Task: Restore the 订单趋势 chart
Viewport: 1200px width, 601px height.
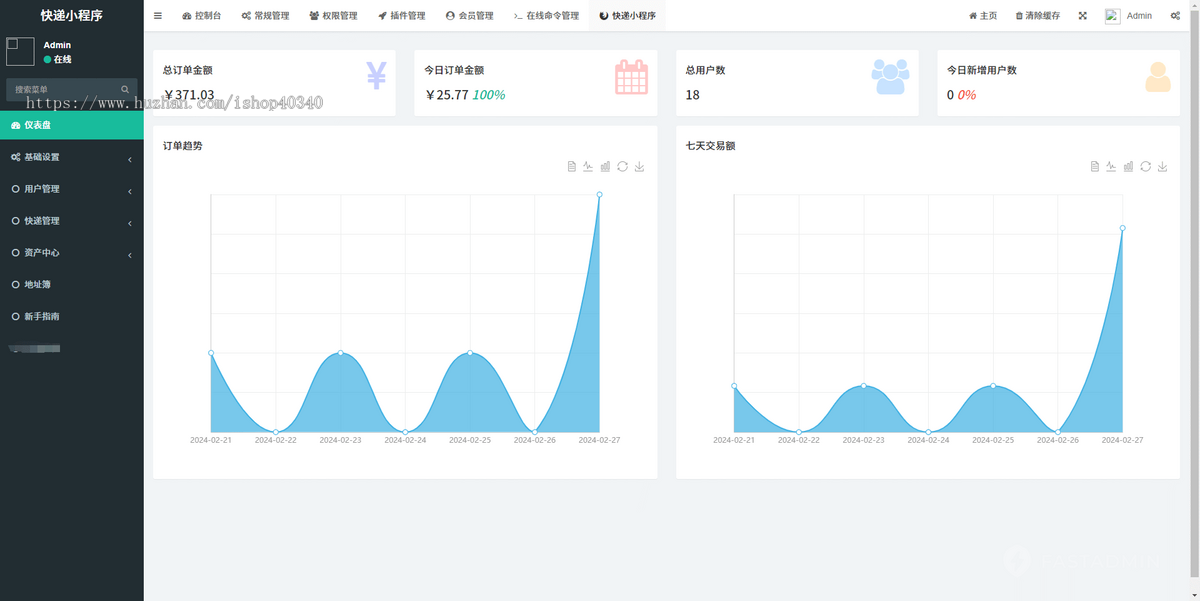Action: tap(622, 166)
